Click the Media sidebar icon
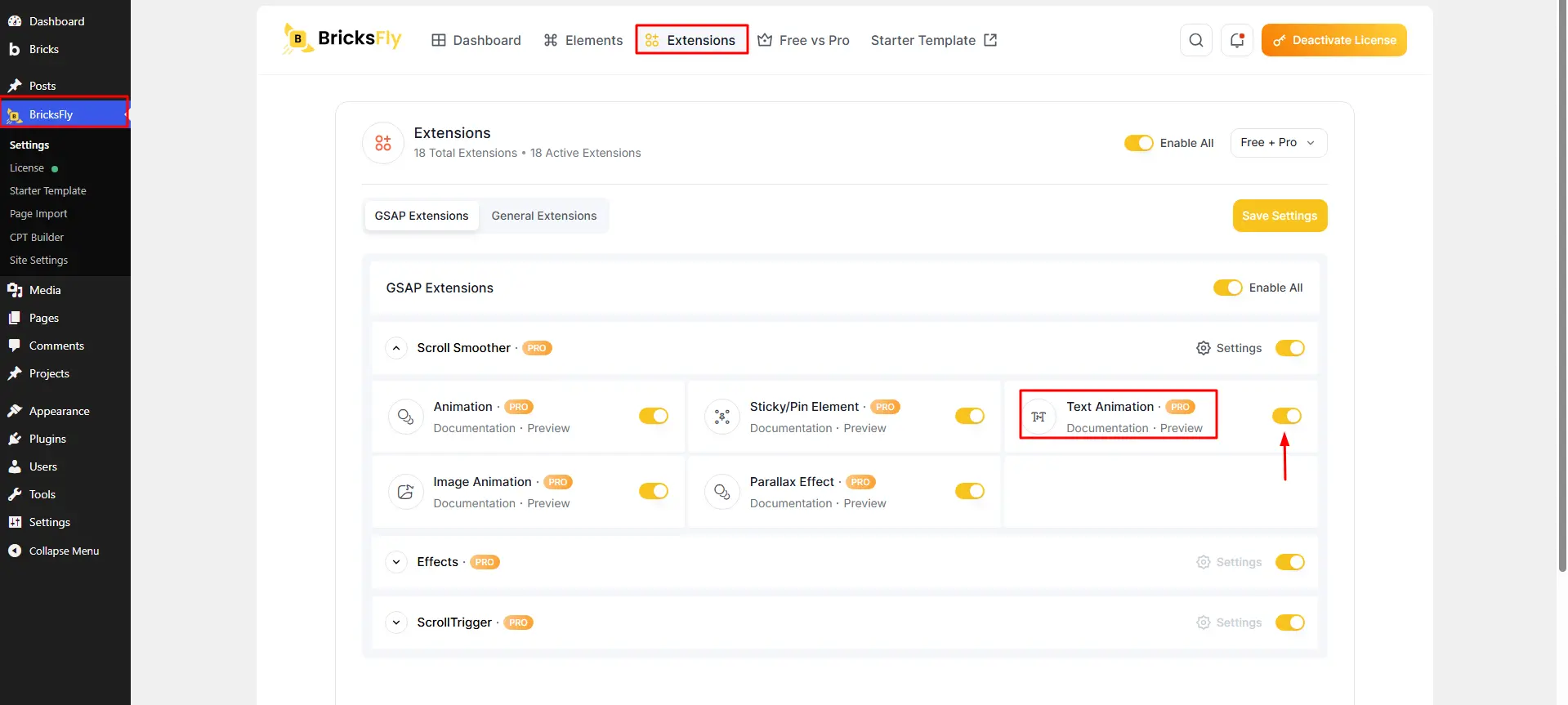This screenshot has height=705, width=1568. (x=15, y=290)
